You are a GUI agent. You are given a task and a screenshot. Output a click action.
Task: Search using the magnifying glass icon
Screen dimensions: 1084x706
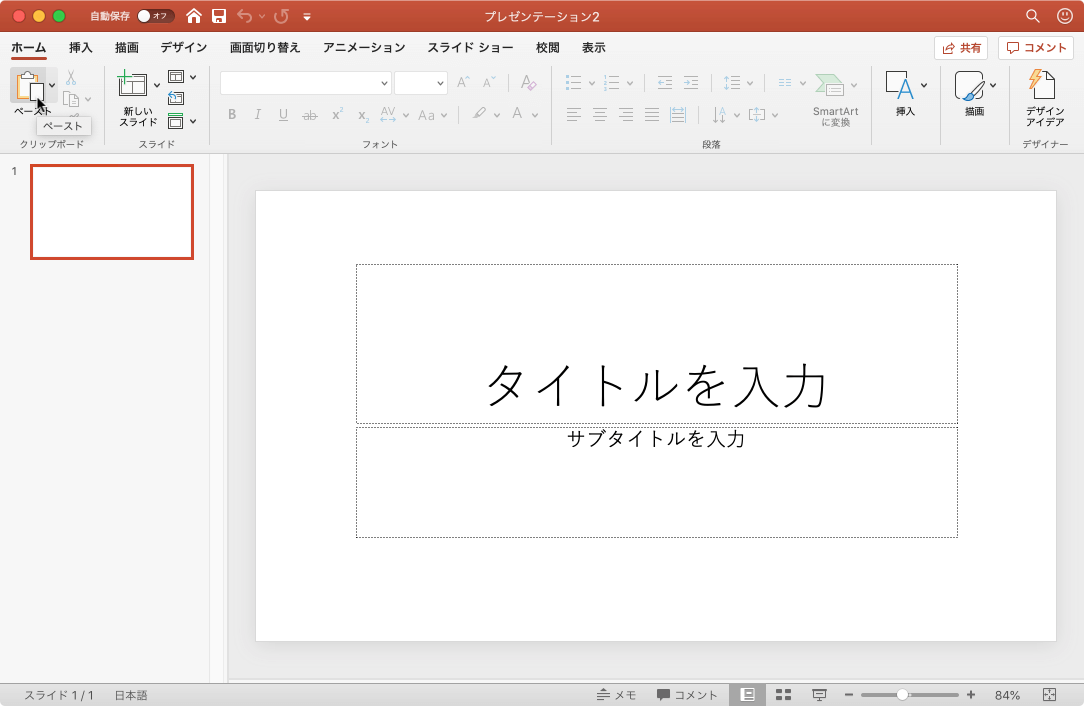point(1033,16)
